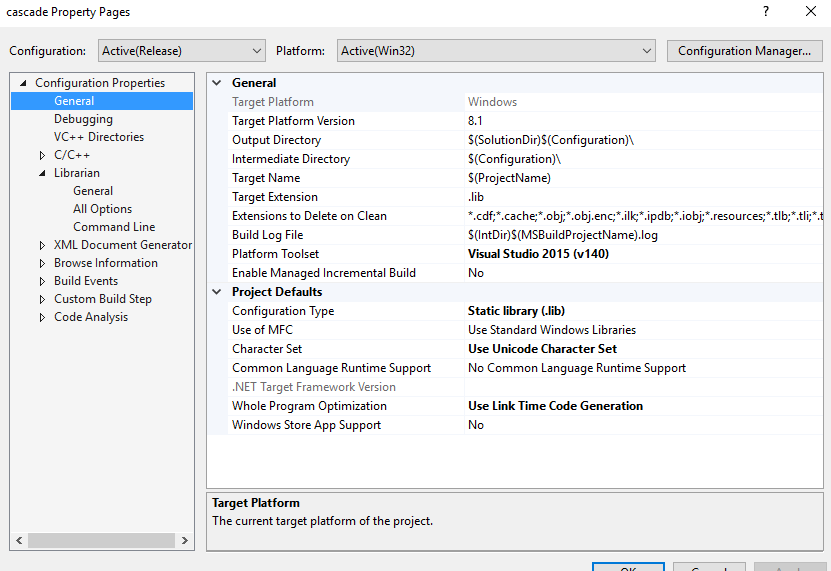
Task: Expand Custom Build Step node
Action: point(42,300)
